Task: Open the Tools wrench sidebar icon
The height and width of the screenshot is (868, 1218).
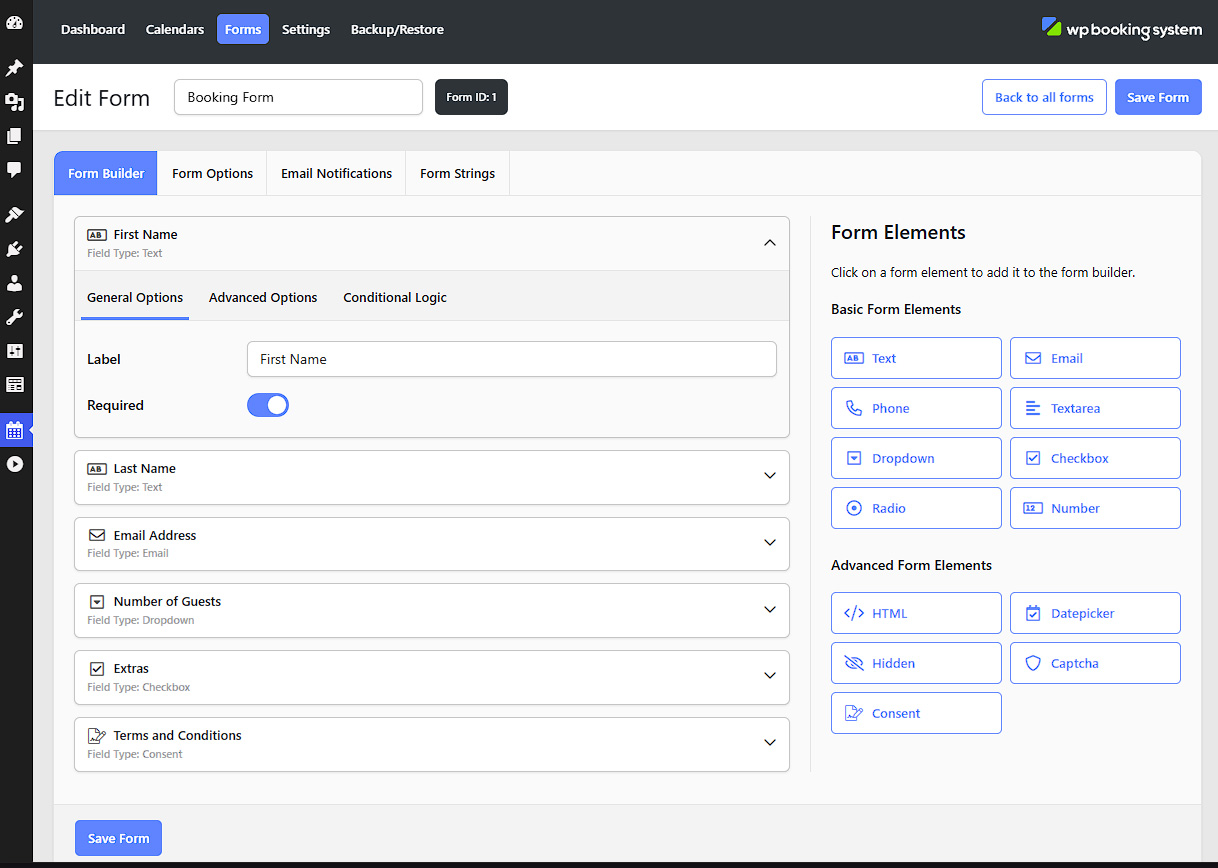Action: 14,317
